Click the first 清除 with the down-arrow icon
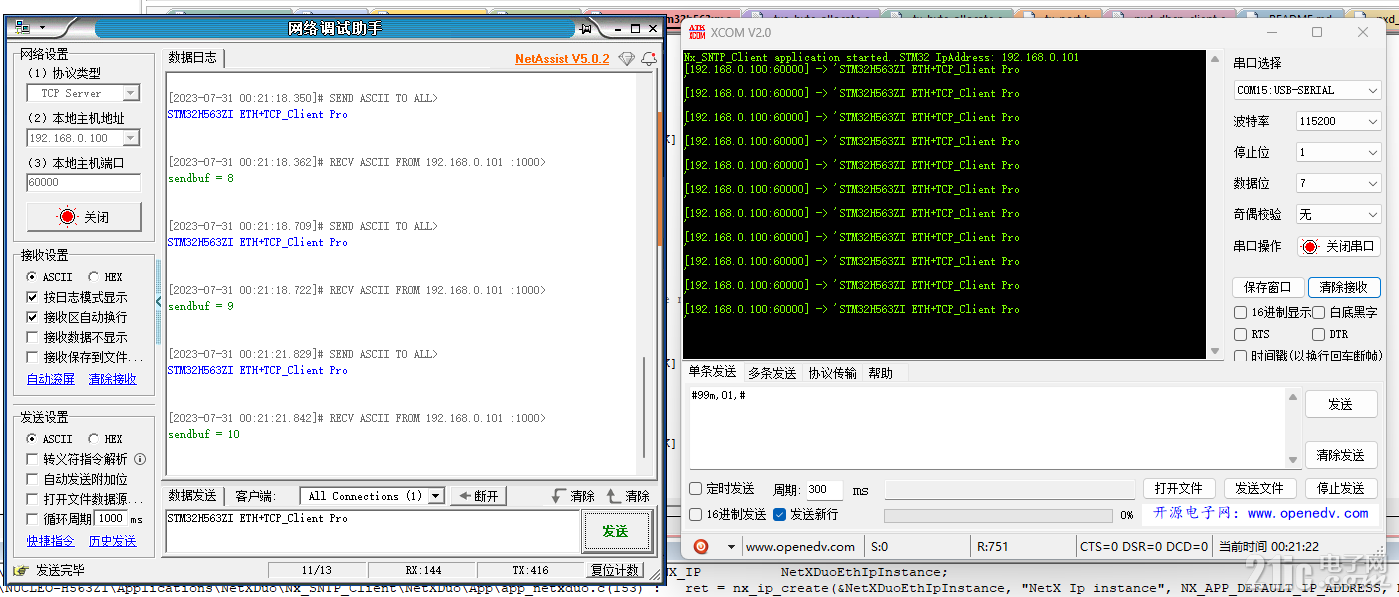The height and width of the screenshot is (597, 1399). pos(573,496)
